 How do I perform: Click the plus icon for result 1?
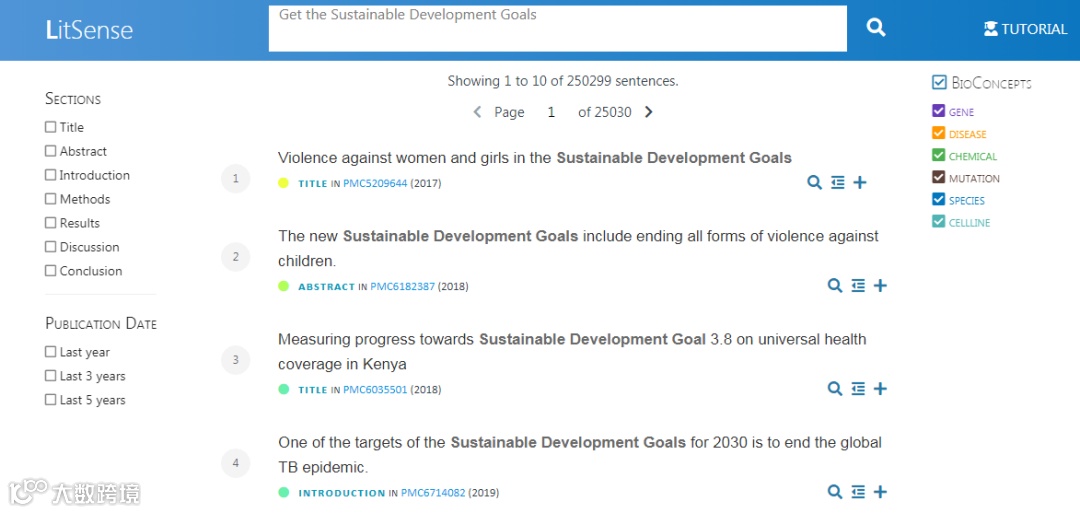(860, 183)
